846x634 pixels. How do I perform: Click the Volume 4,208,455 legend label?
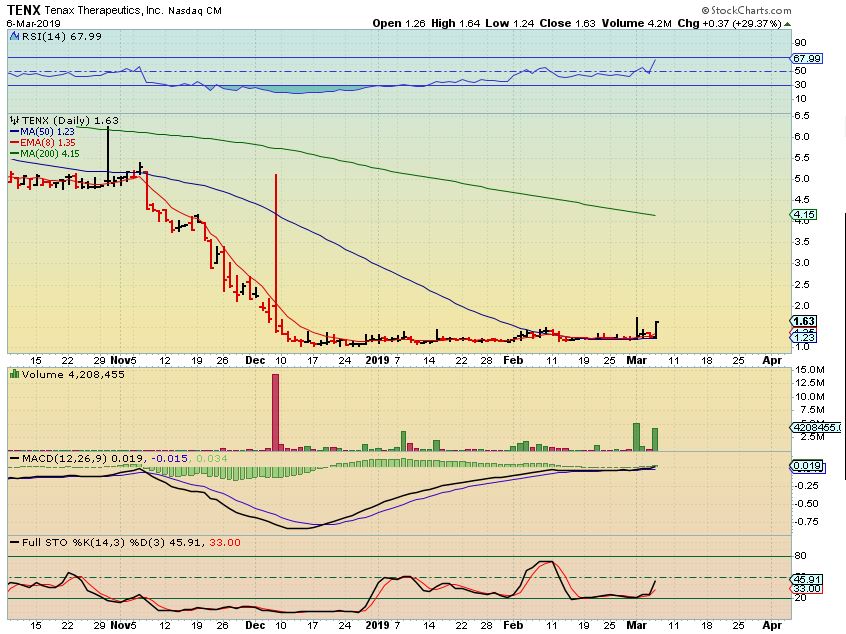point(73,374)
